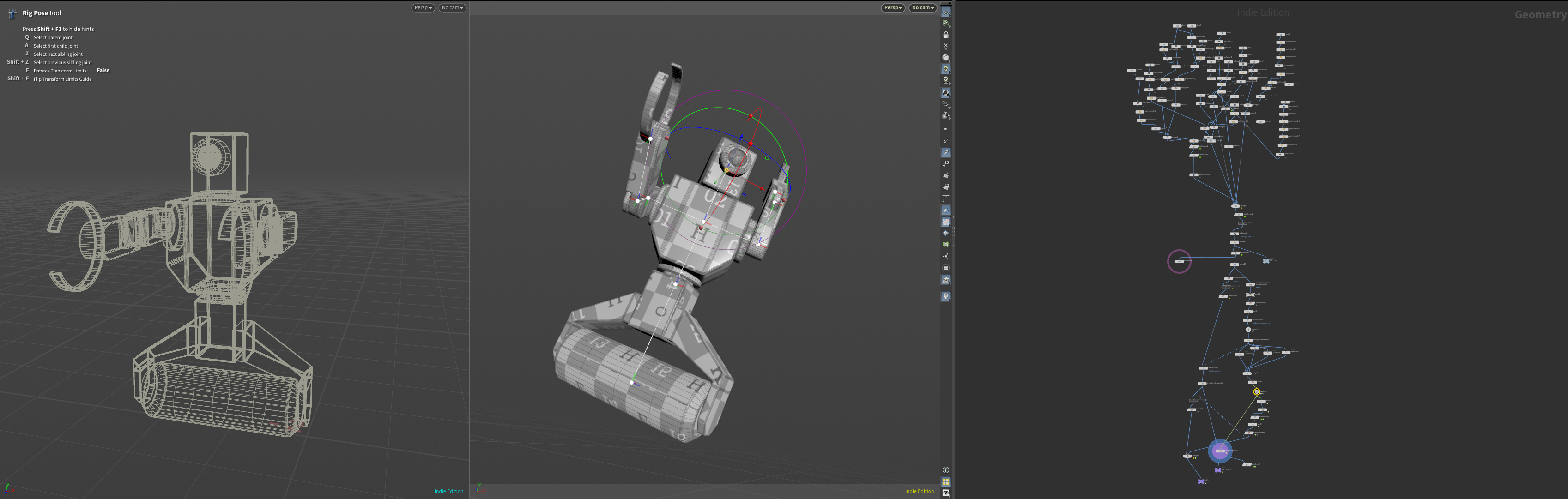This screenshot has height=499, width=1568.
Task: Enable point normals display icon
Action: 946,141
